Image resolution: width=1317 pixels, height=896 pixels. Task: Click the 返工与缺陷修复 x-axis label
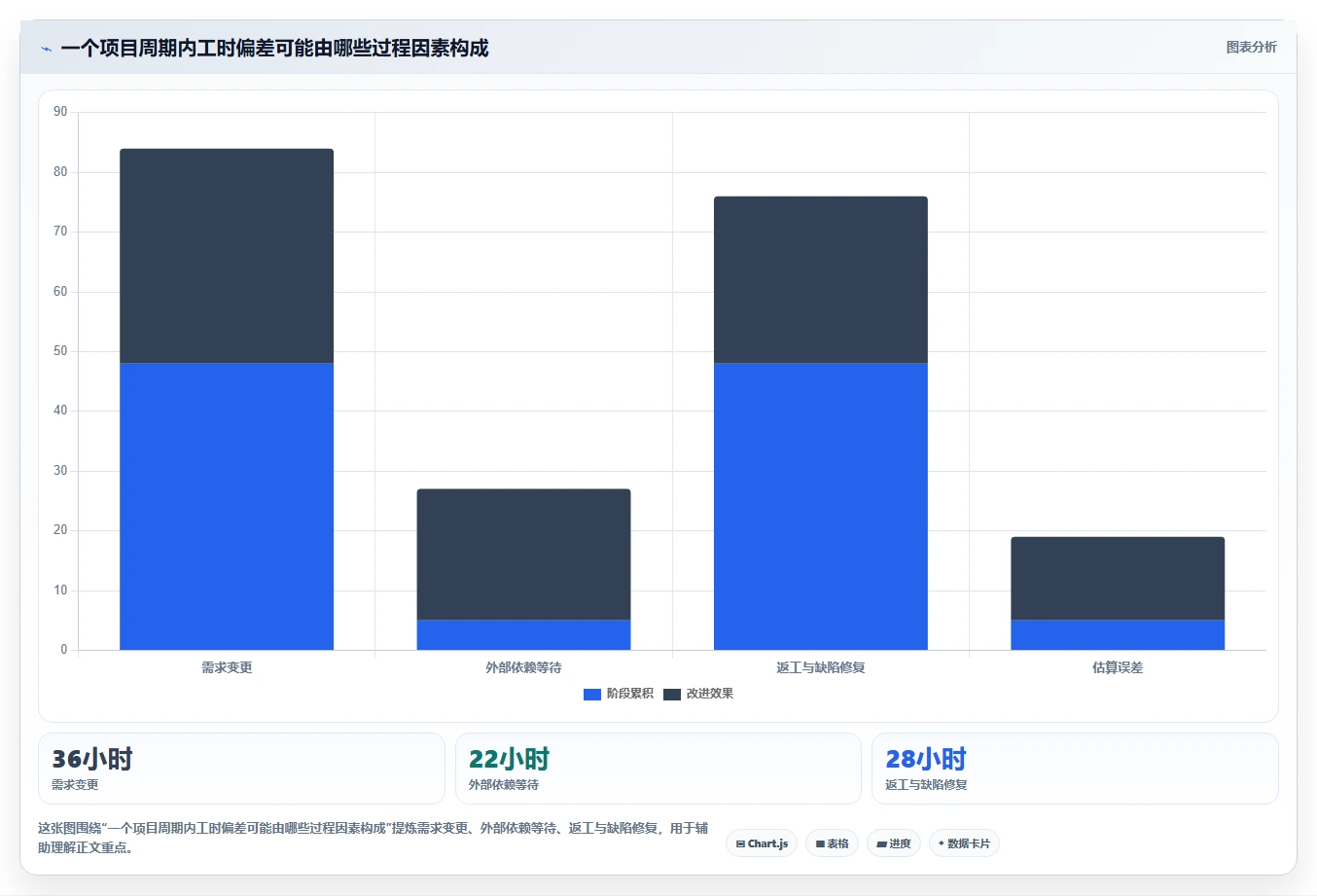click(x=821, y=667)
